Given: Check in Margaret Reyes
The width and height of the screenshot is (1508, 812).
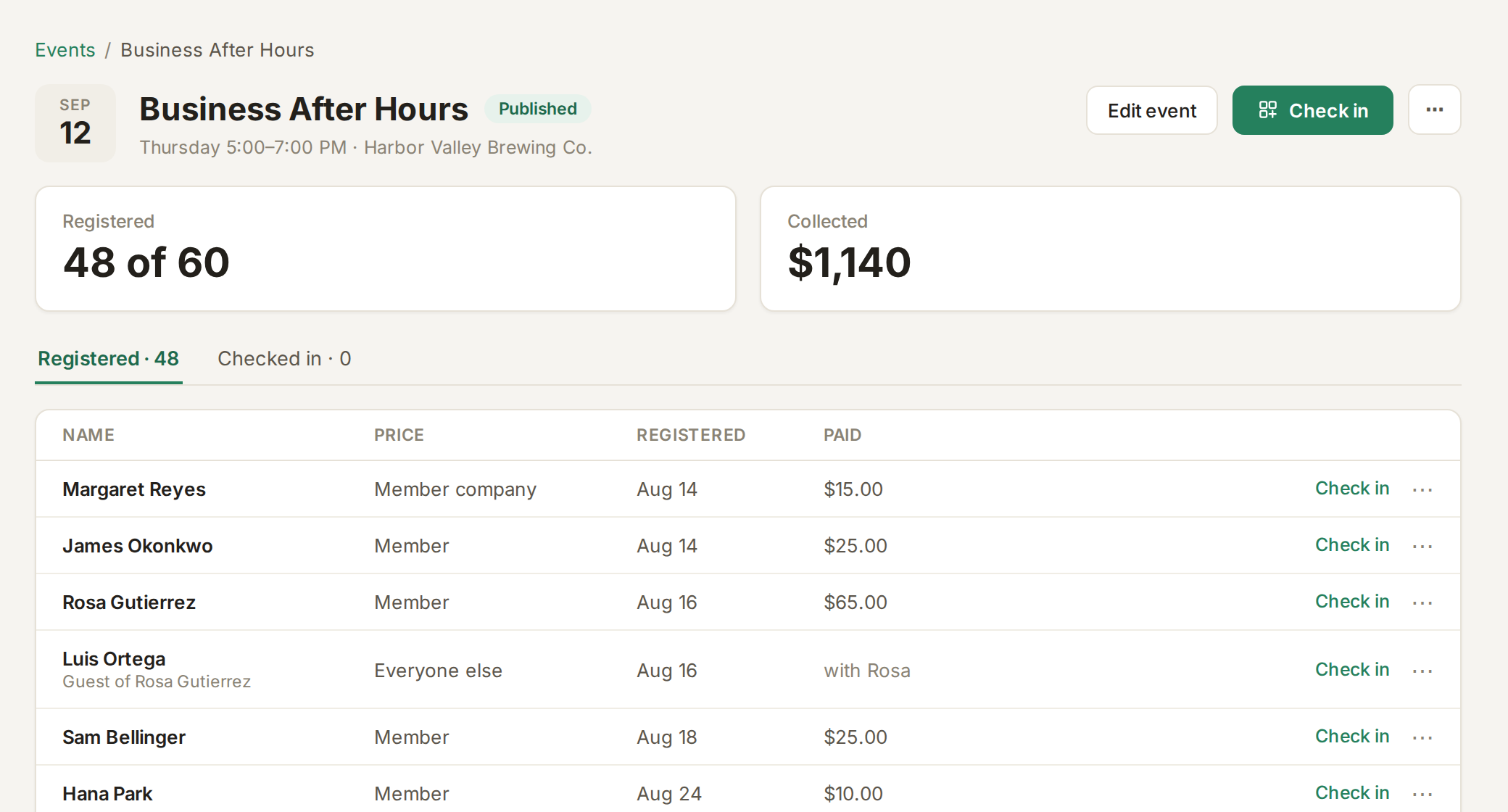Looking at the screenshot, I should click(1352, 489).
